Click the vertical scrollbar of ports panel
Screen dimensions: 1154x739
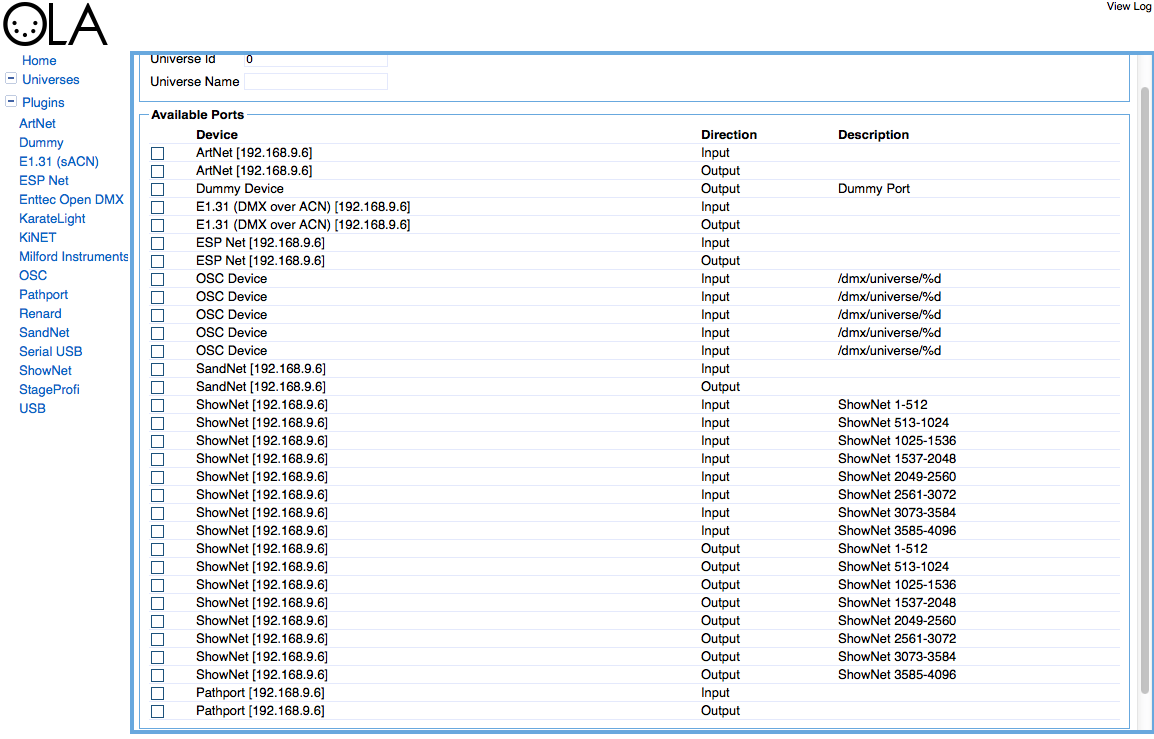(x=1145, y=390)
